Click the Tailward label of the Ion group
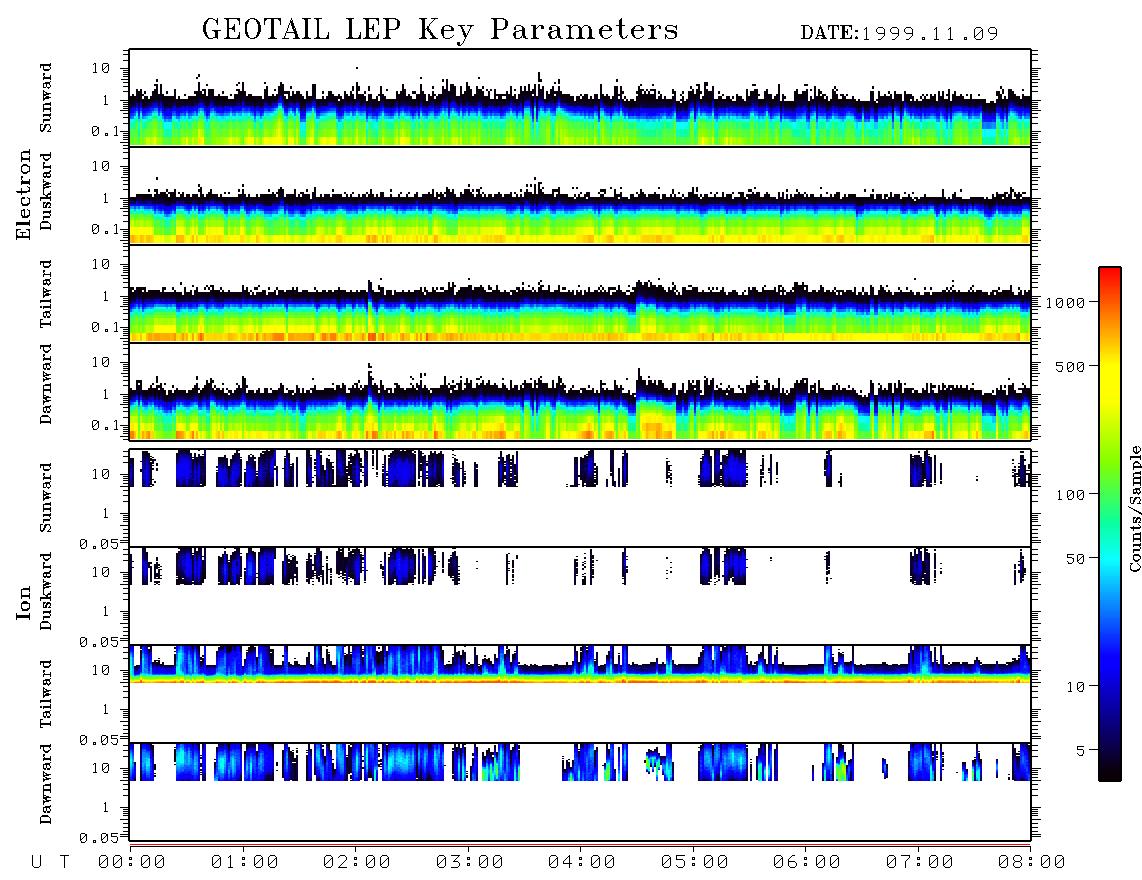Image resolution: width=1142 pixels, height=880 pixels. tap(46, 694)
